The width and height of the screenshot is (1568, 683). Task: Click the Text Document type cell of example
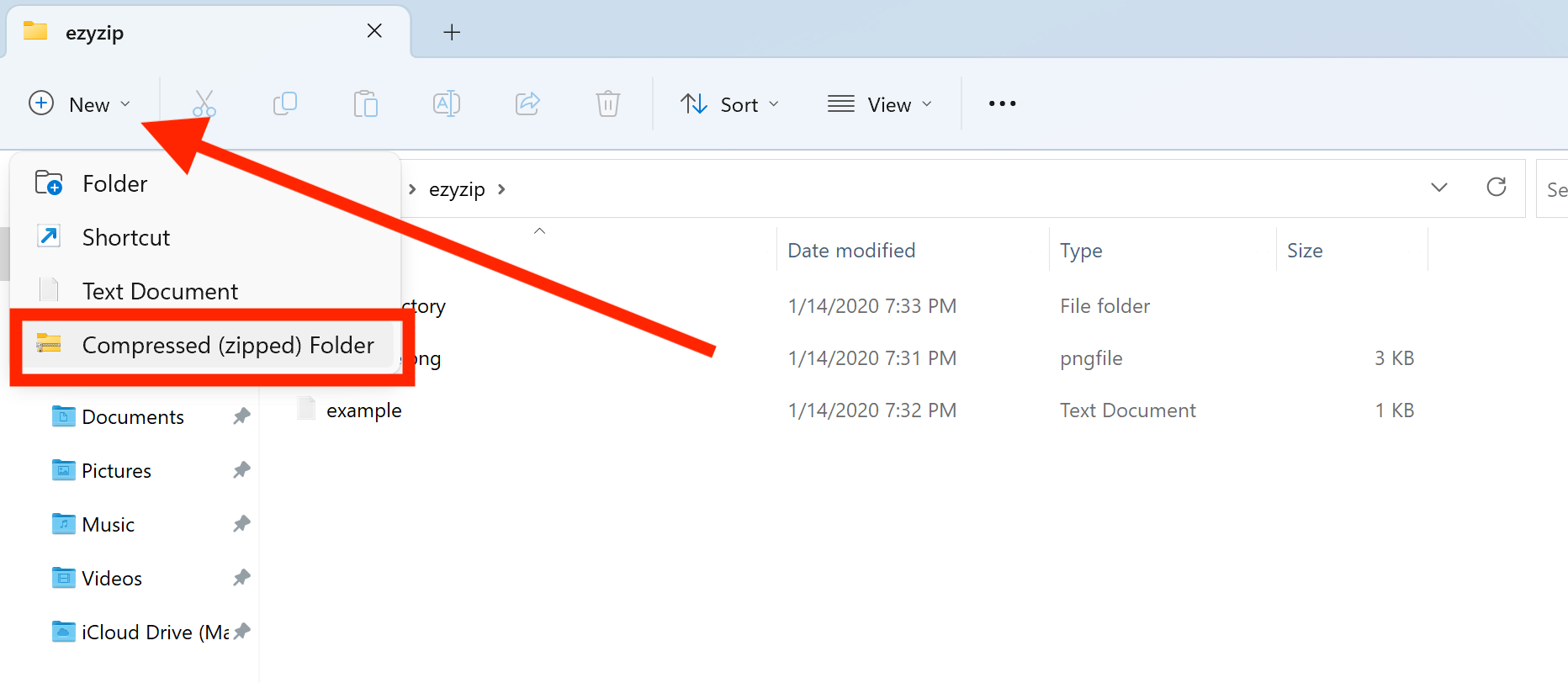point(1127,410)
